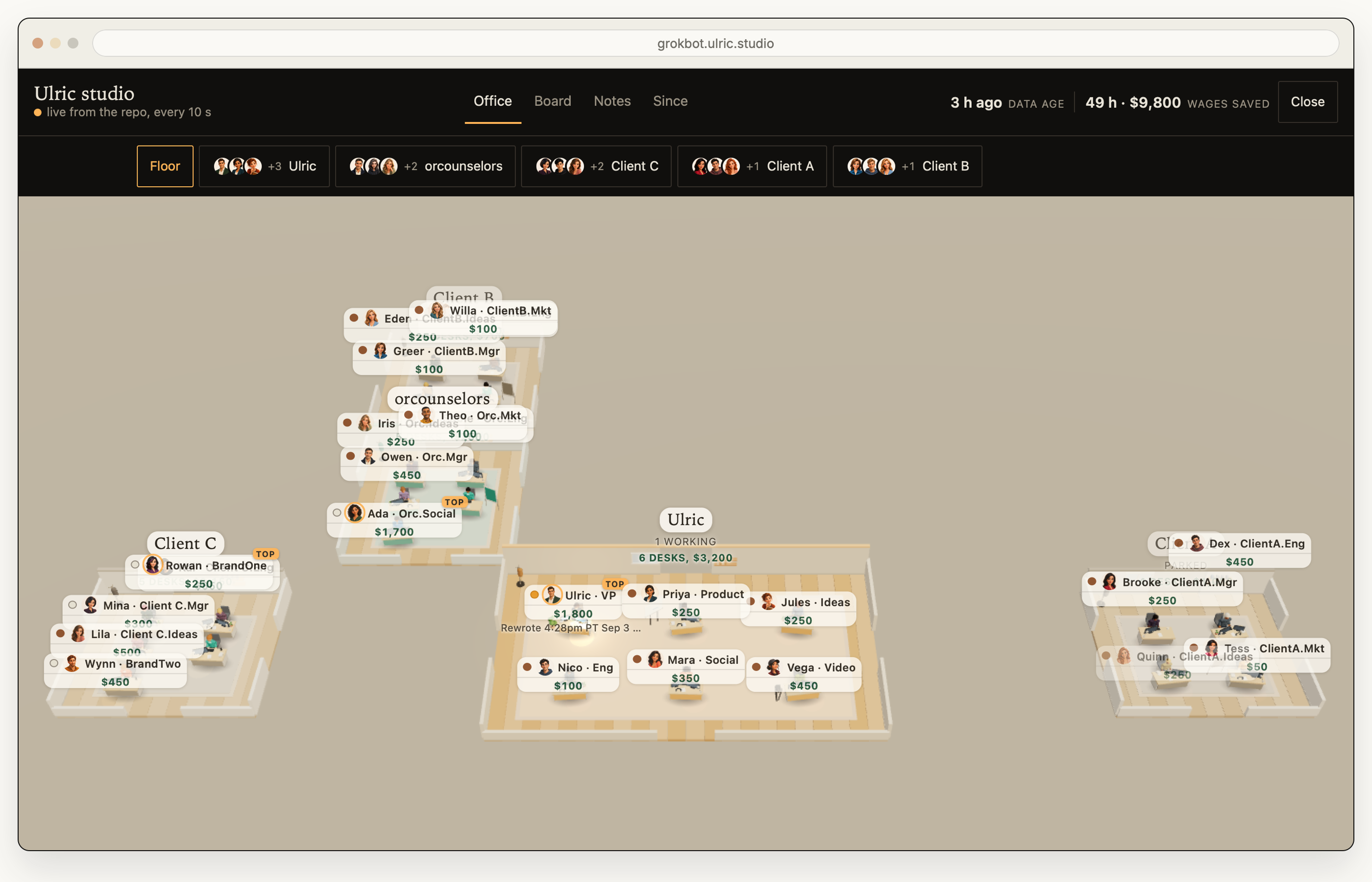This screenshot has height=882, width=1372.
Task: Select the Since tab
Action: click(670, 101)
